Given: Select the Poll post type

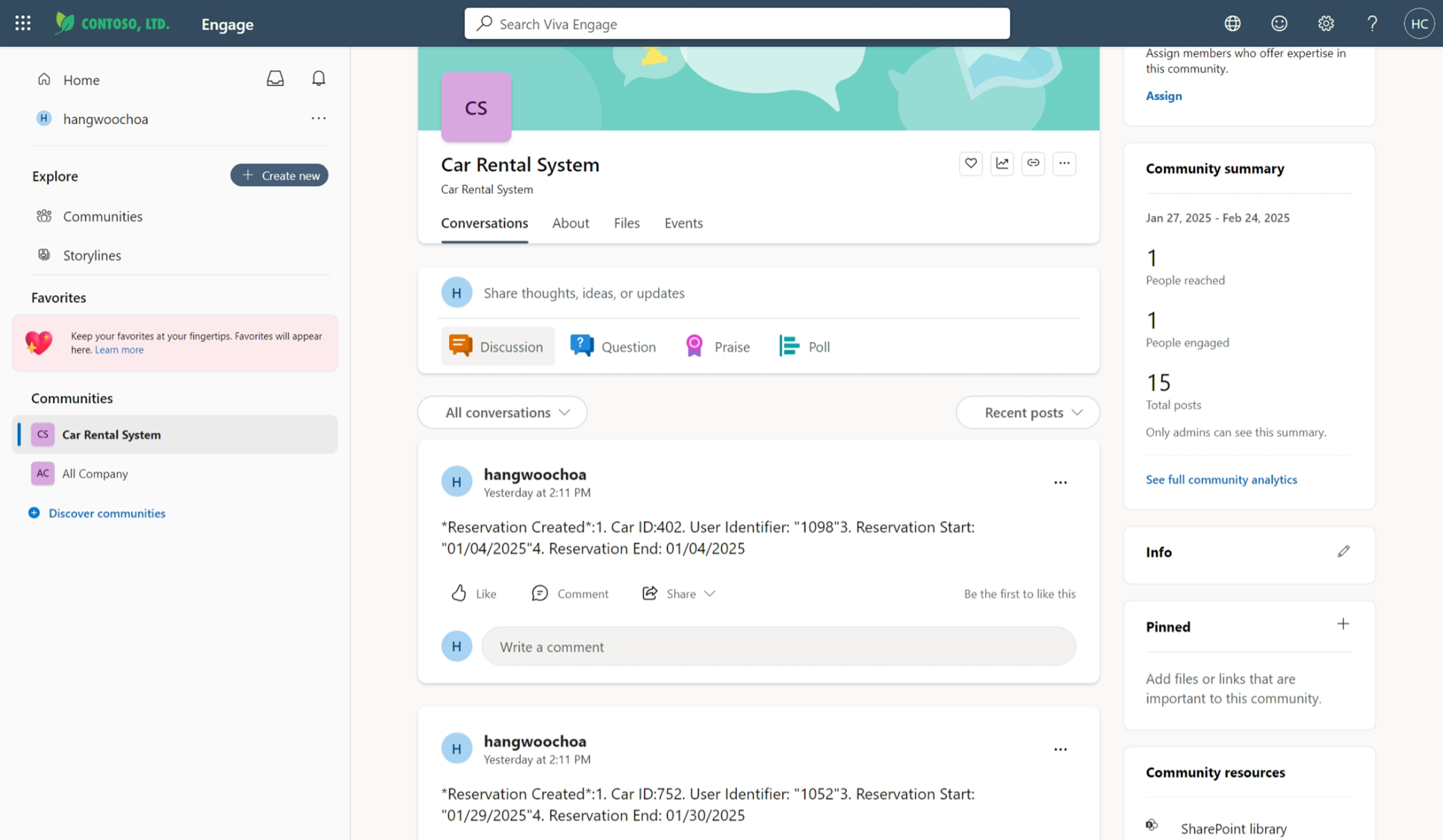Looking at the screenshot, I should point(804,346).
